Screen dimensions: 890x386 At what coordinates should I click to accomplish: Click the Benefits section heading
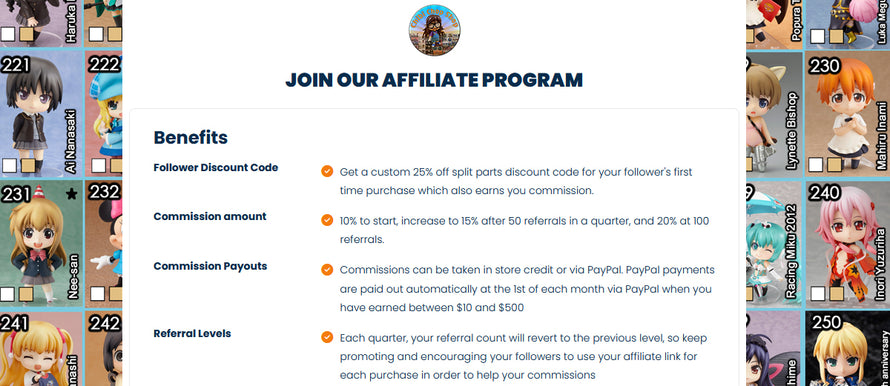click(x=191, y=137)
